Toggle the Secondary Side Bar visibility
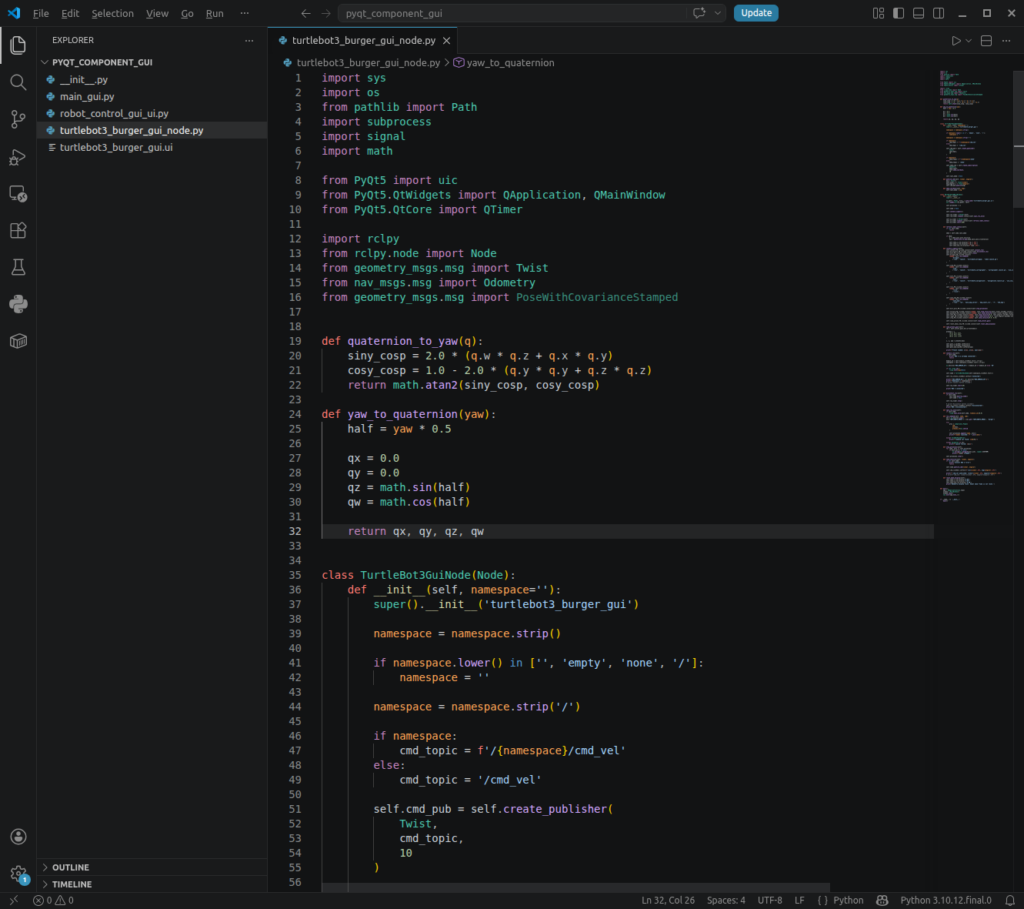This screenshot has width=1024, height=909. pyautogui.click(x=938, y=13)
